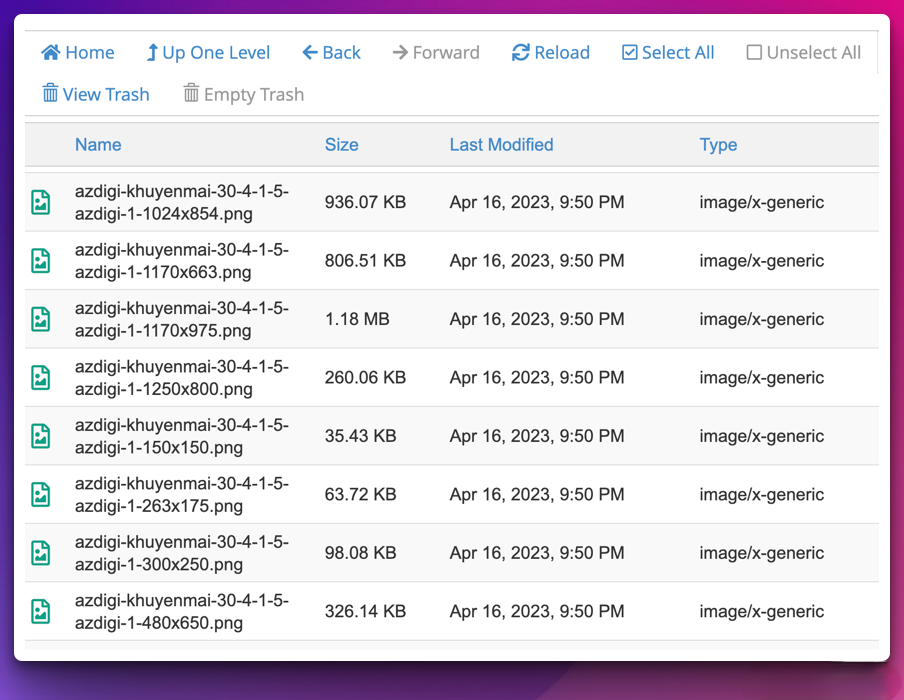Click the Unselect All checkbox
This screenshot has height=700, width=904.
[753, 52]
